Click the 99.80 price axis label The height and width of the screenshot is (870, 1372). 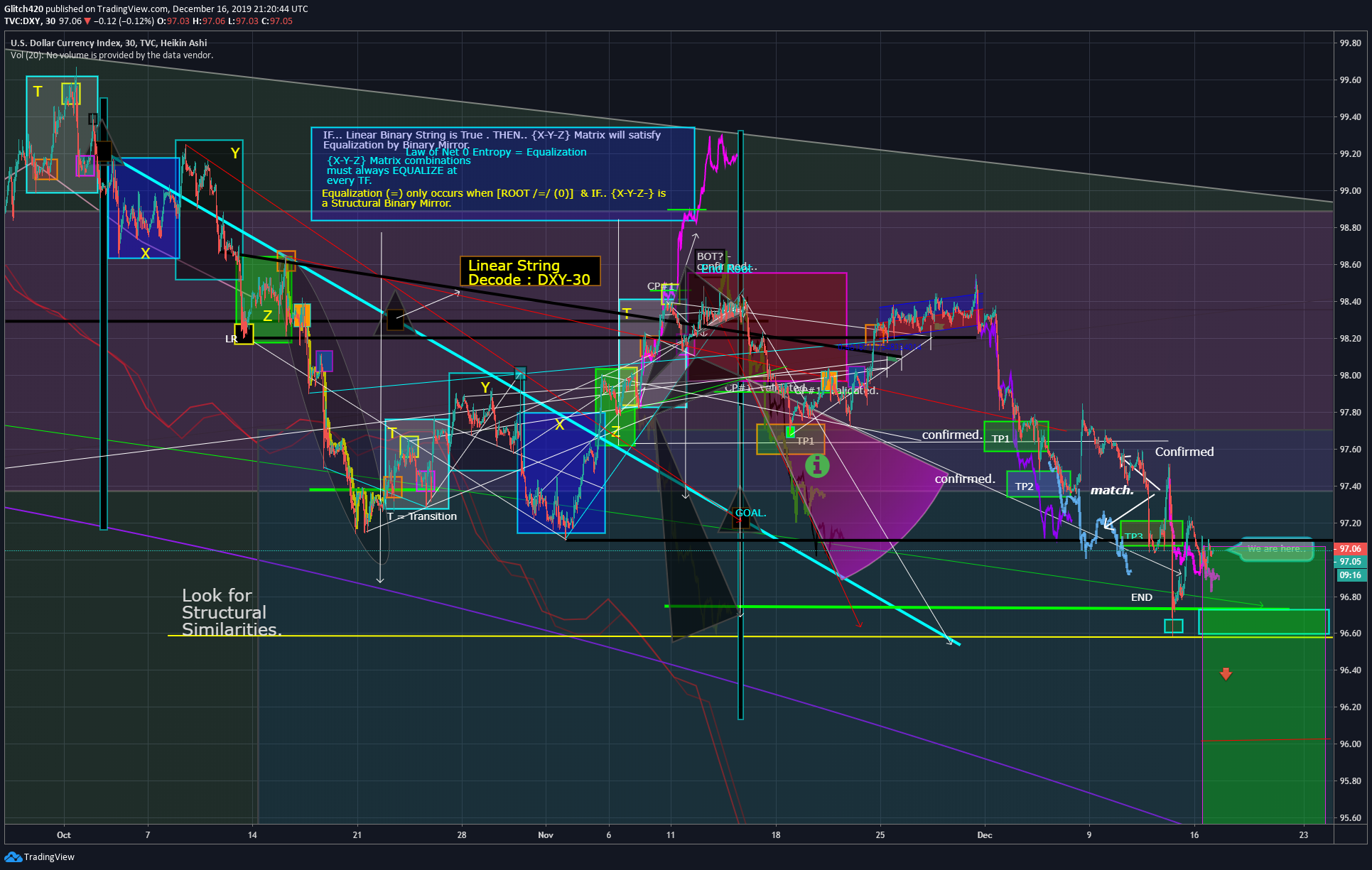1350,43
